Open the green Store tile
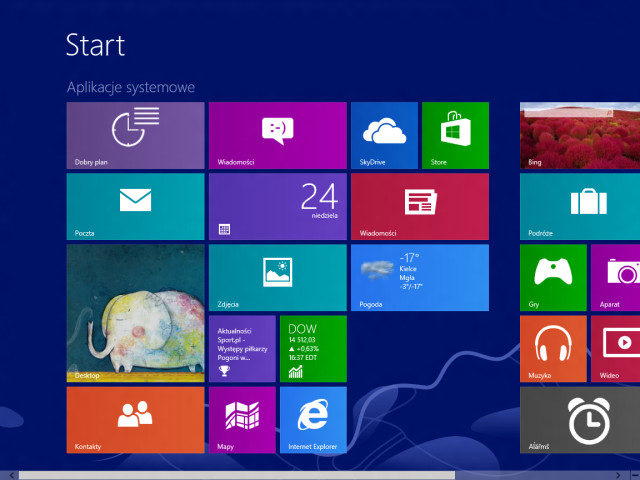The width and height of the screenshot is (640, 480). coord(455,135)
